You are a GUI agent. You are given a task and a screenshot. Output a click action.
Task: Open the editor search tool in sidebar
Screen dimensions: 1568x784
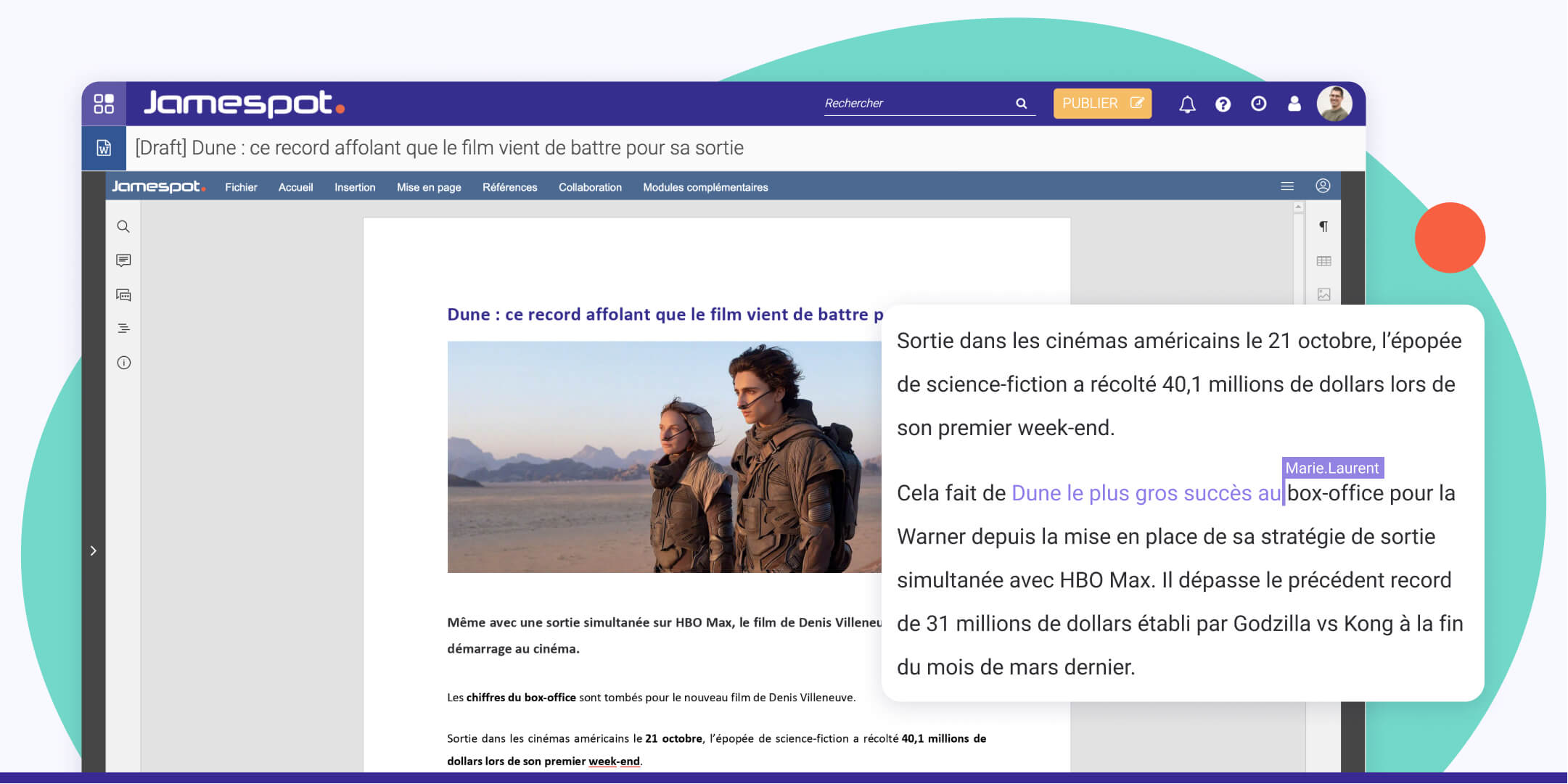(123, 227)
